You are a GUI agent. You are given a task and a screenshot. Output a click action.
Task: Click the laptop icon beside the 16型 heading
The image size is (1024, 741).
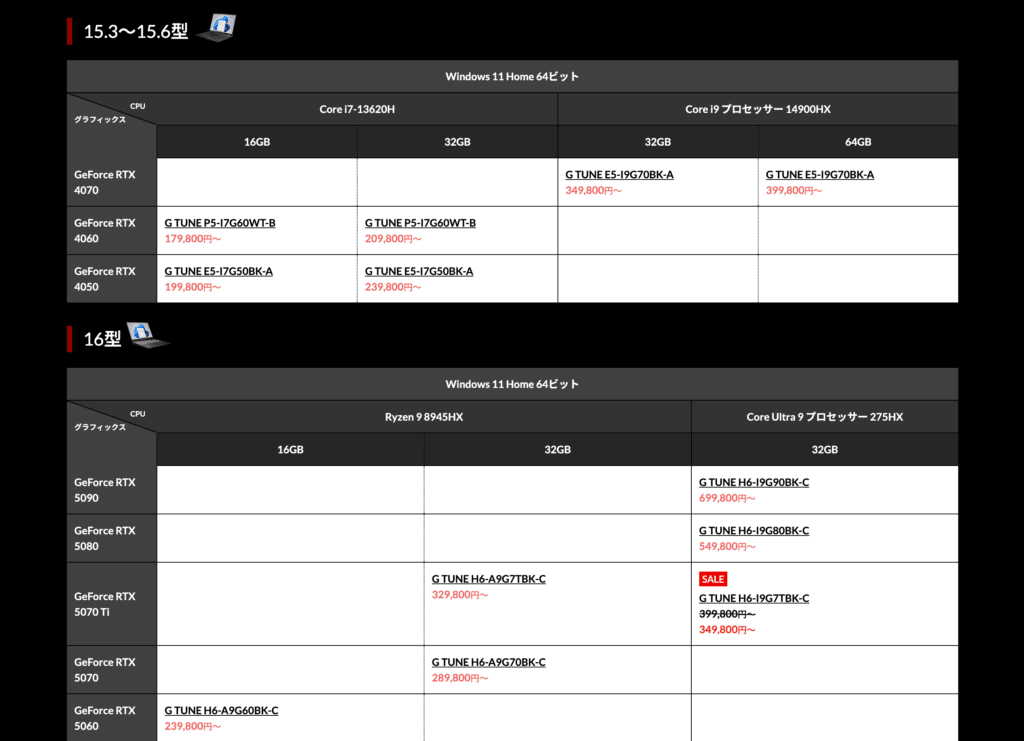[x=148, y=335]
